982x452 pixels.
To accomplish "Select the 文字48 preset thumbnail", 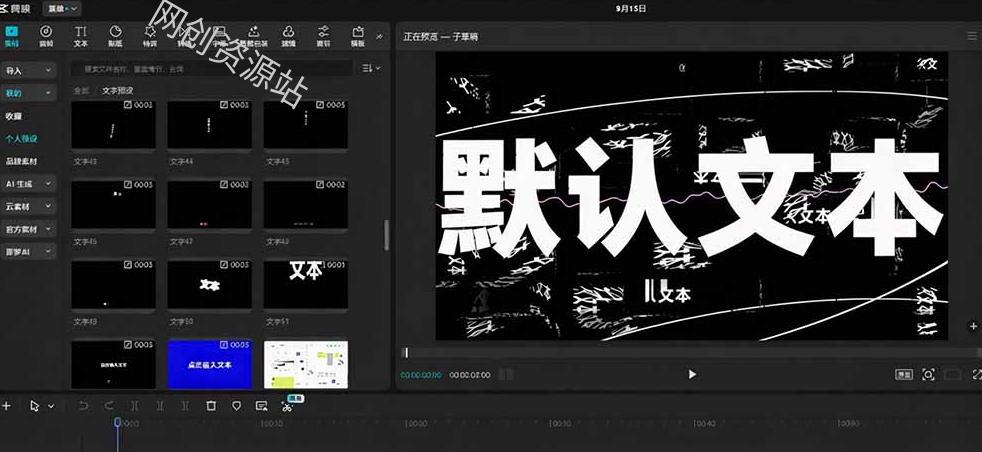I will point(306,204).
